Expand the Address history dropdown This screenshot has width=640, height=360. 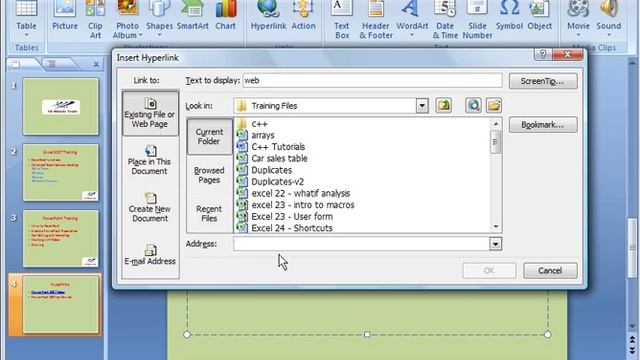pos(495,244)
